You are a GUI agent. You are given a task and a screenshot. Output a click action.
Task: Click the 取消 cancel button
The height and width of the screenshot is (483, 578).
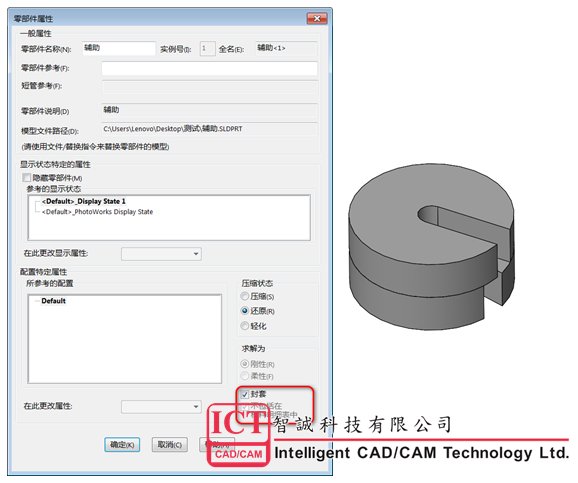pos(170,445)
